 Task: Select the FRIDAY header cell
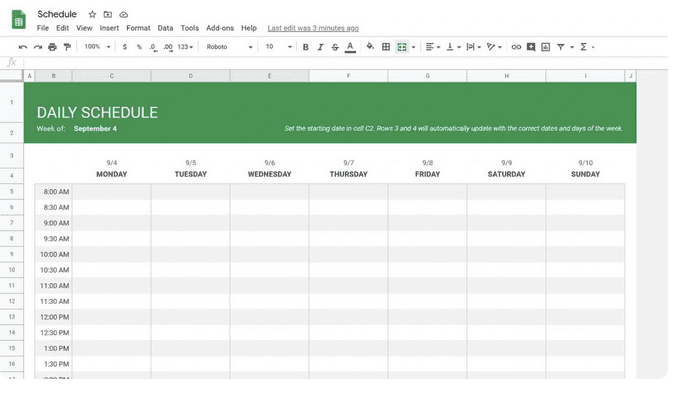[428, 174]
